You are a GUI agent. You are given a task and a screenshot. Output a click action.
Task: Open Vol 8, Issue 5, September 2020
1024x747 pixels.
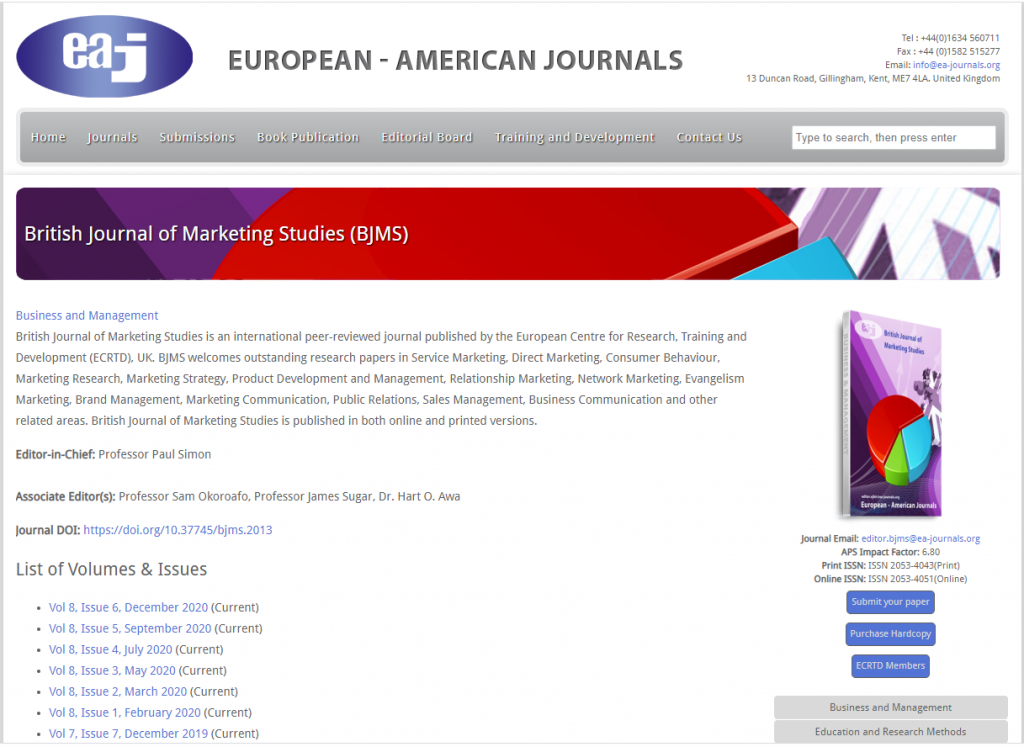click(130, 628)
